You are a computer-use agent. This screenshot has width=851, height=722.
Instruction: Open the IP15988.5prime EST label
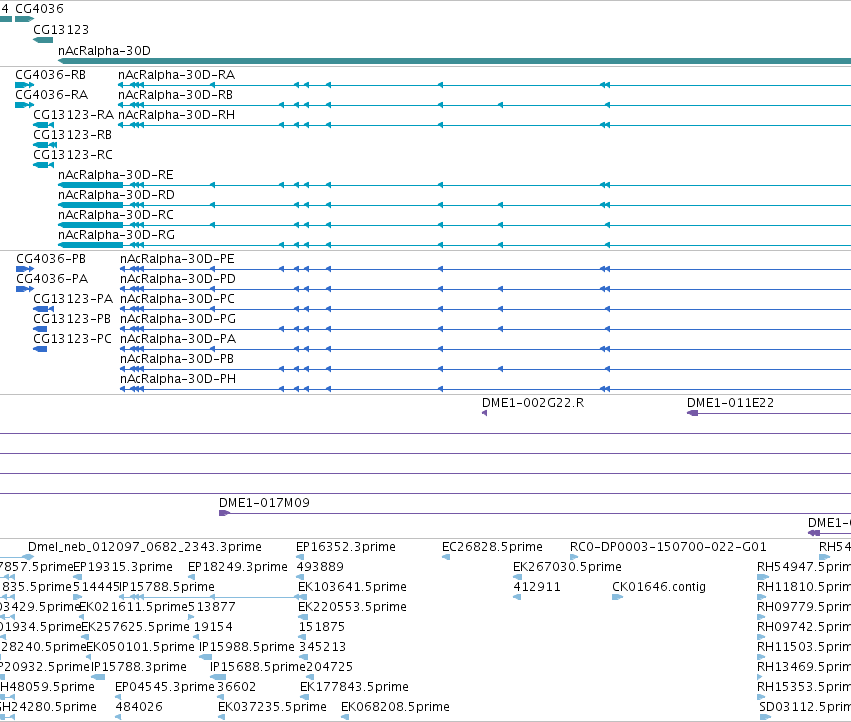click(x=247, y=648)
